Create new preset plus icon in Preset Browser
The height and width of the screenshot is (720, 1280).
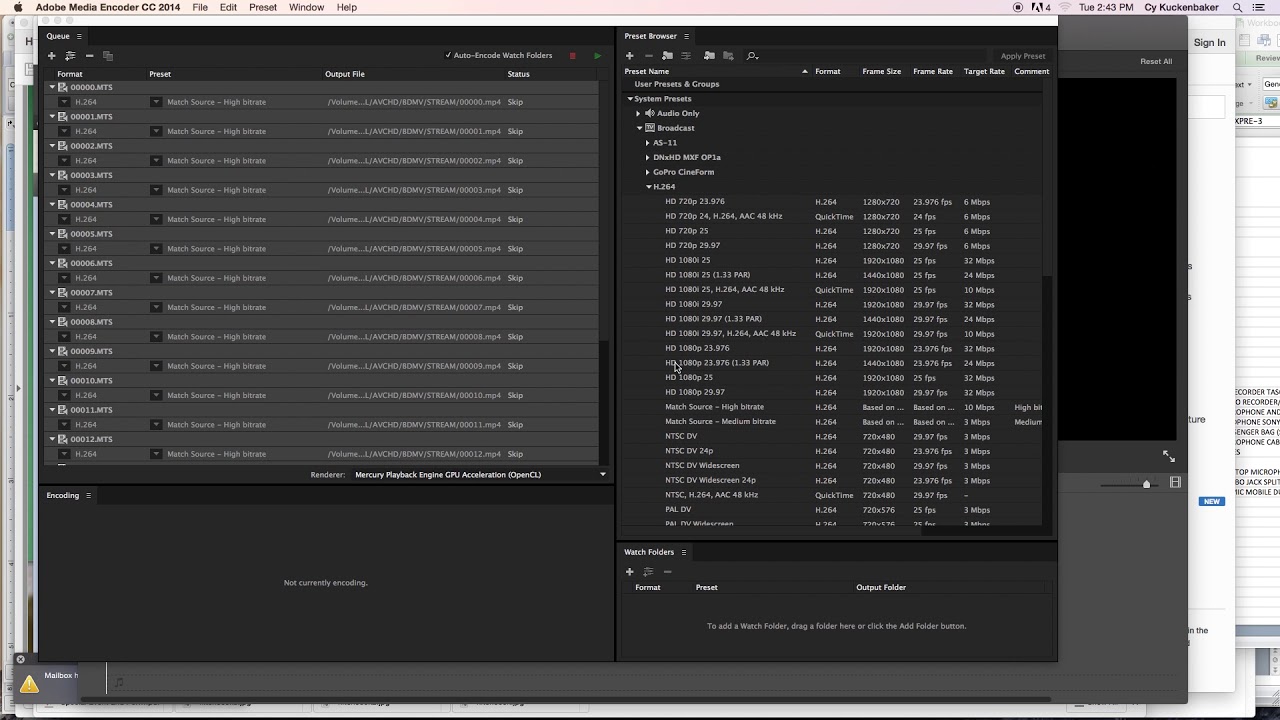629,56
